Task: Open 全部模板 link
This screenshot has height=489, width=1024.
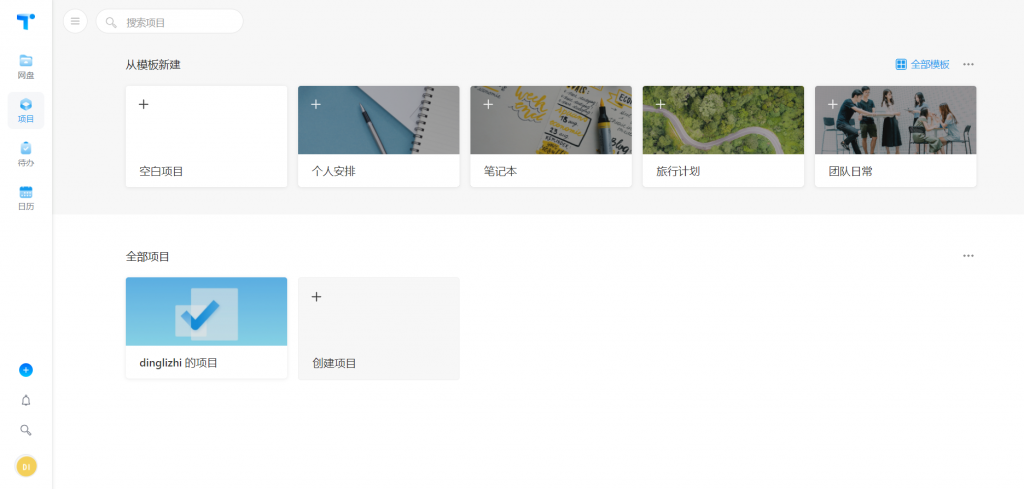Action: tap(922, 64)
